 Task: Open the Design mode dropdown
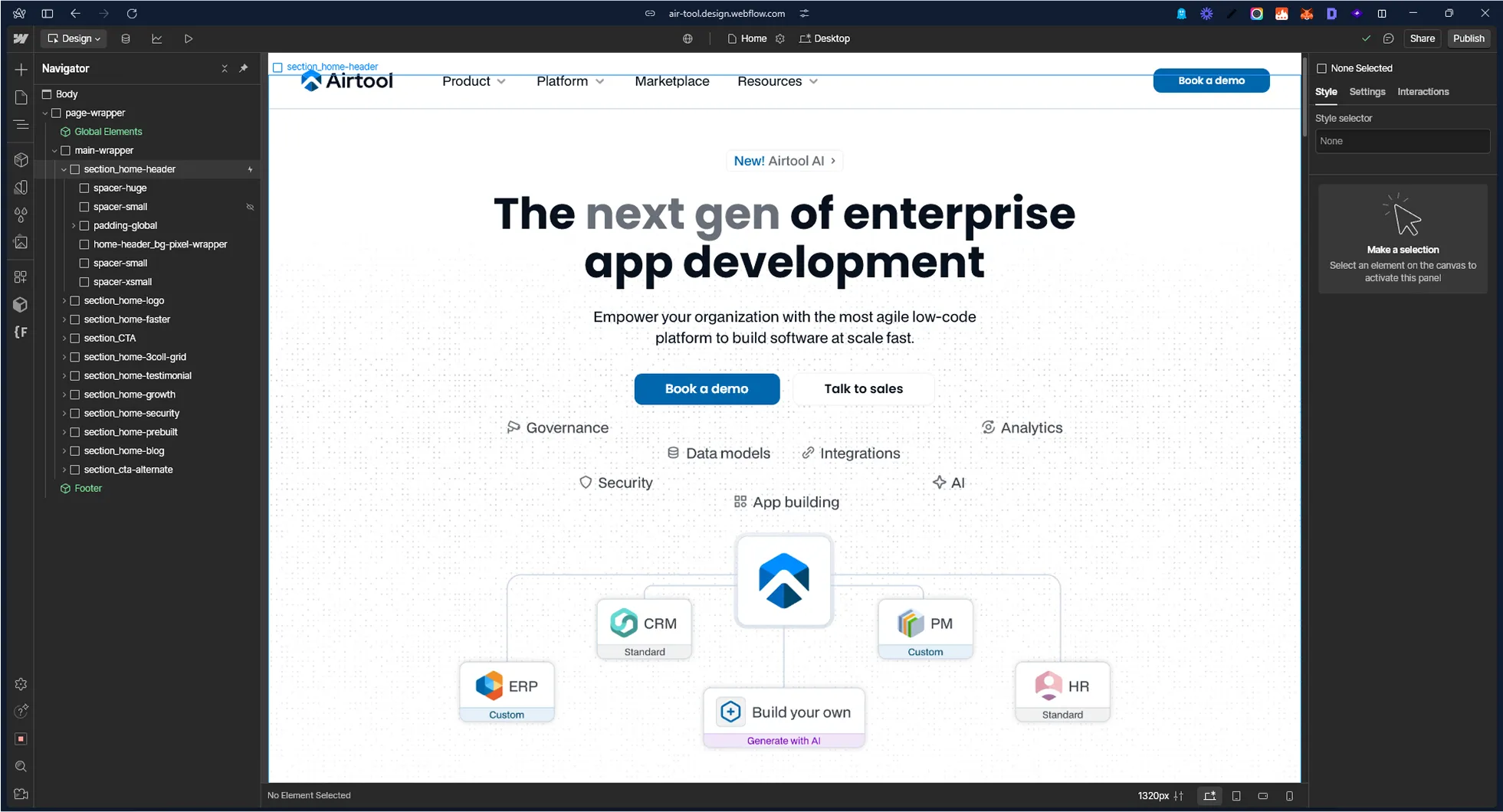(74, 38)
